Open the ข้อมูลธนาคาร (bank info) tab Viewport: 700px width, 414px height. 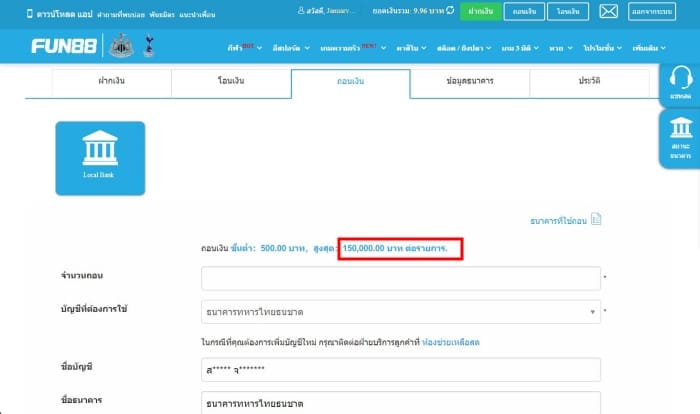point(470,81)
